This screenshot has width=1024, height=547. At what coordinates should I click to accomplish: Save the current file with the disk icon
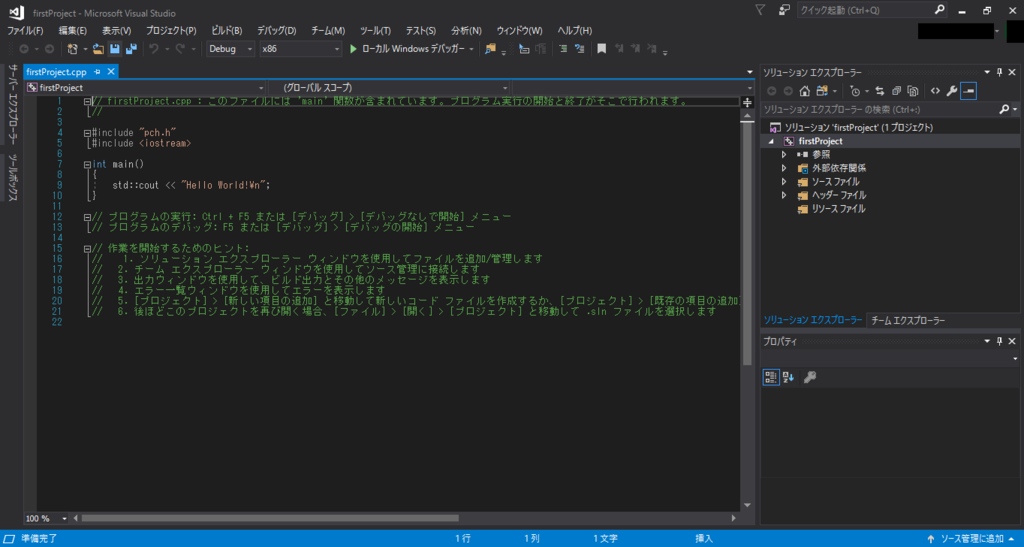tap(115, 49)
